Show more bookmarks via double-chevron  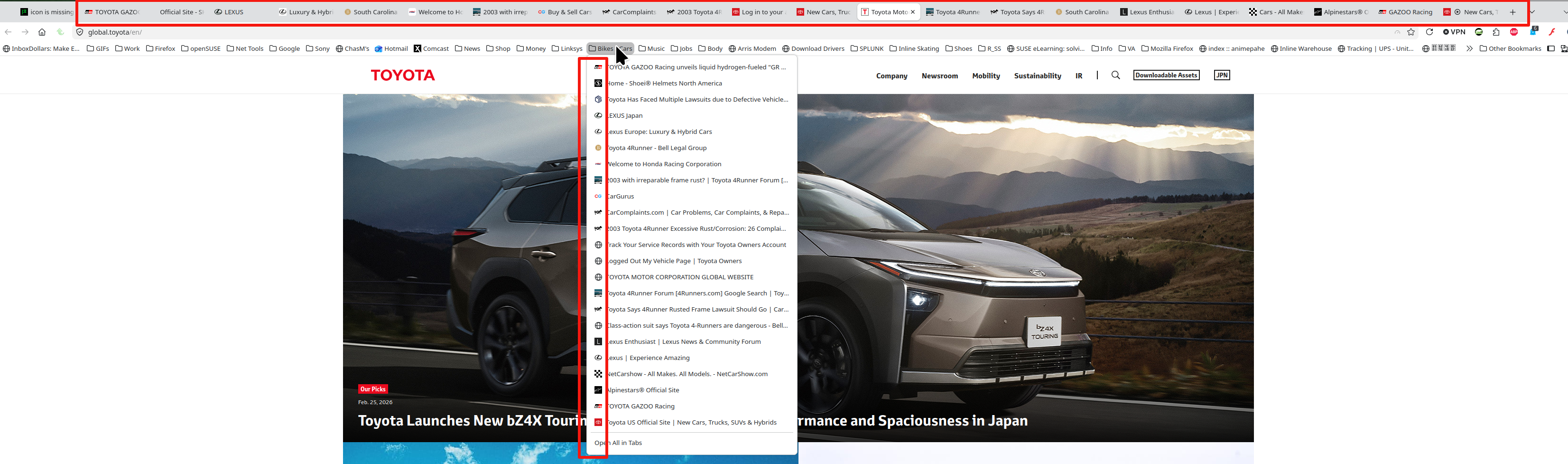click(1469, 49)
